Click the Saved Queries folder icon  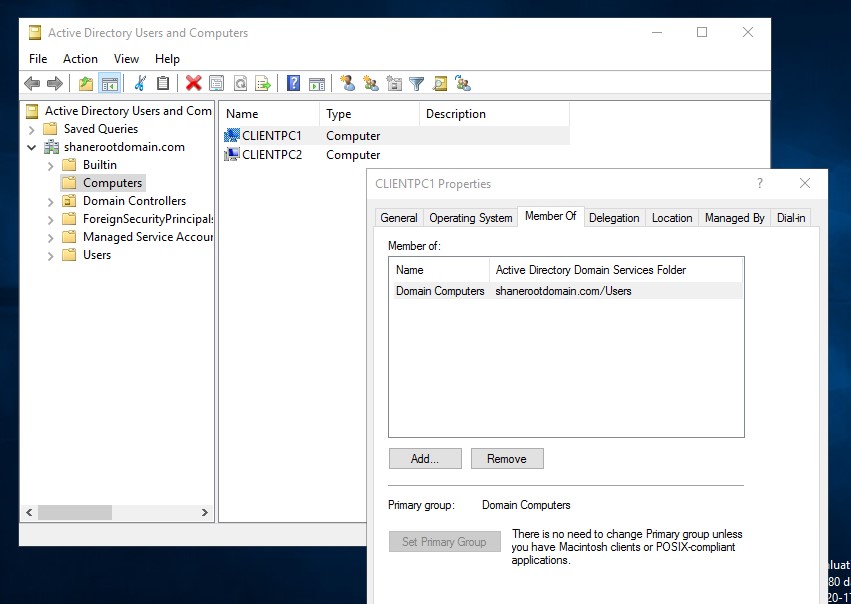tap(50, 129)
